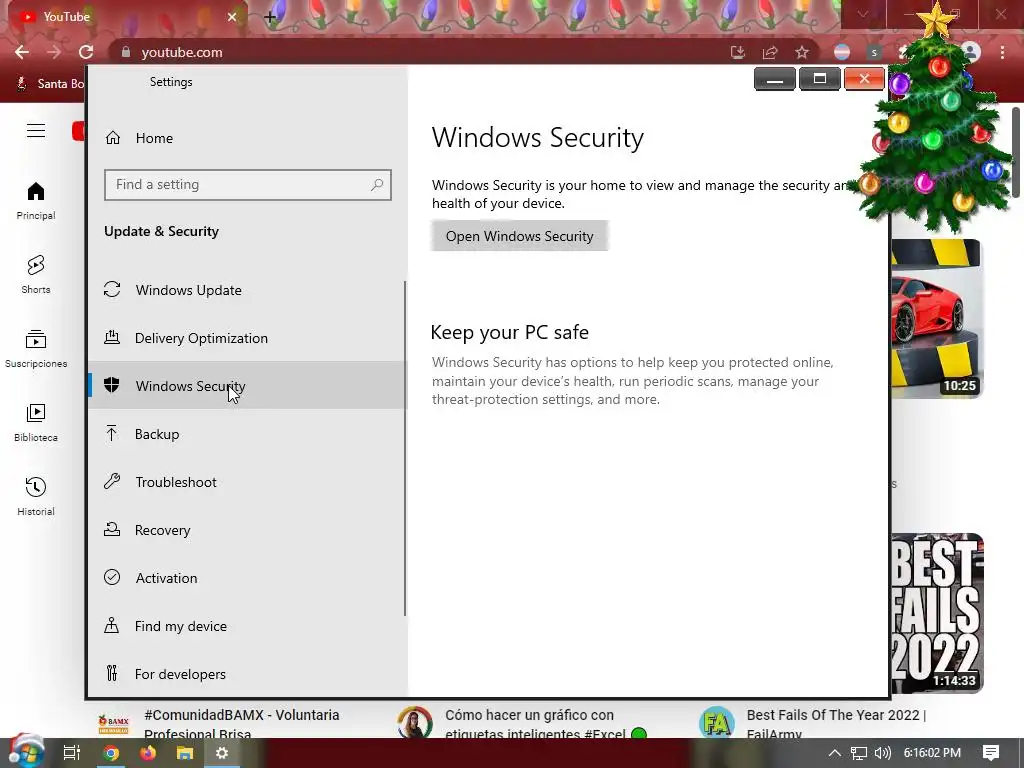This screenshot has height=768, width=1024.
Task: Open YouTube Biblioteca
Action: [36, 423]
